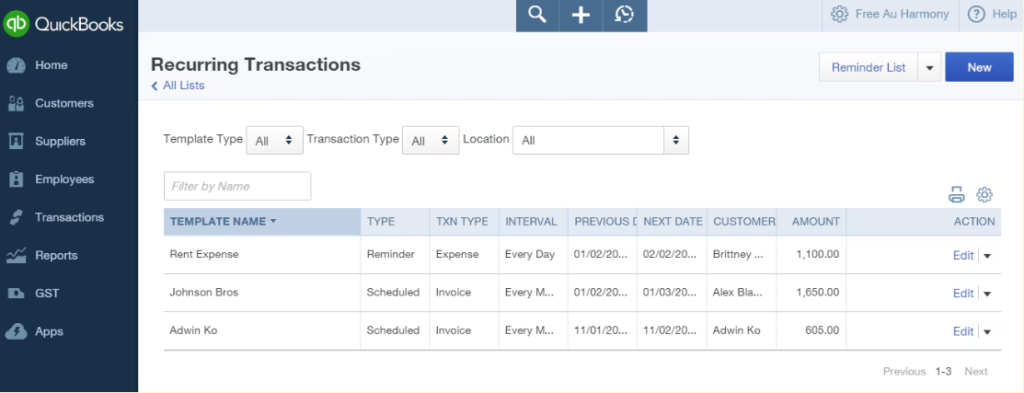Click the Reminder List button
Screen dimensions: 1024x393
pos(869,67)
